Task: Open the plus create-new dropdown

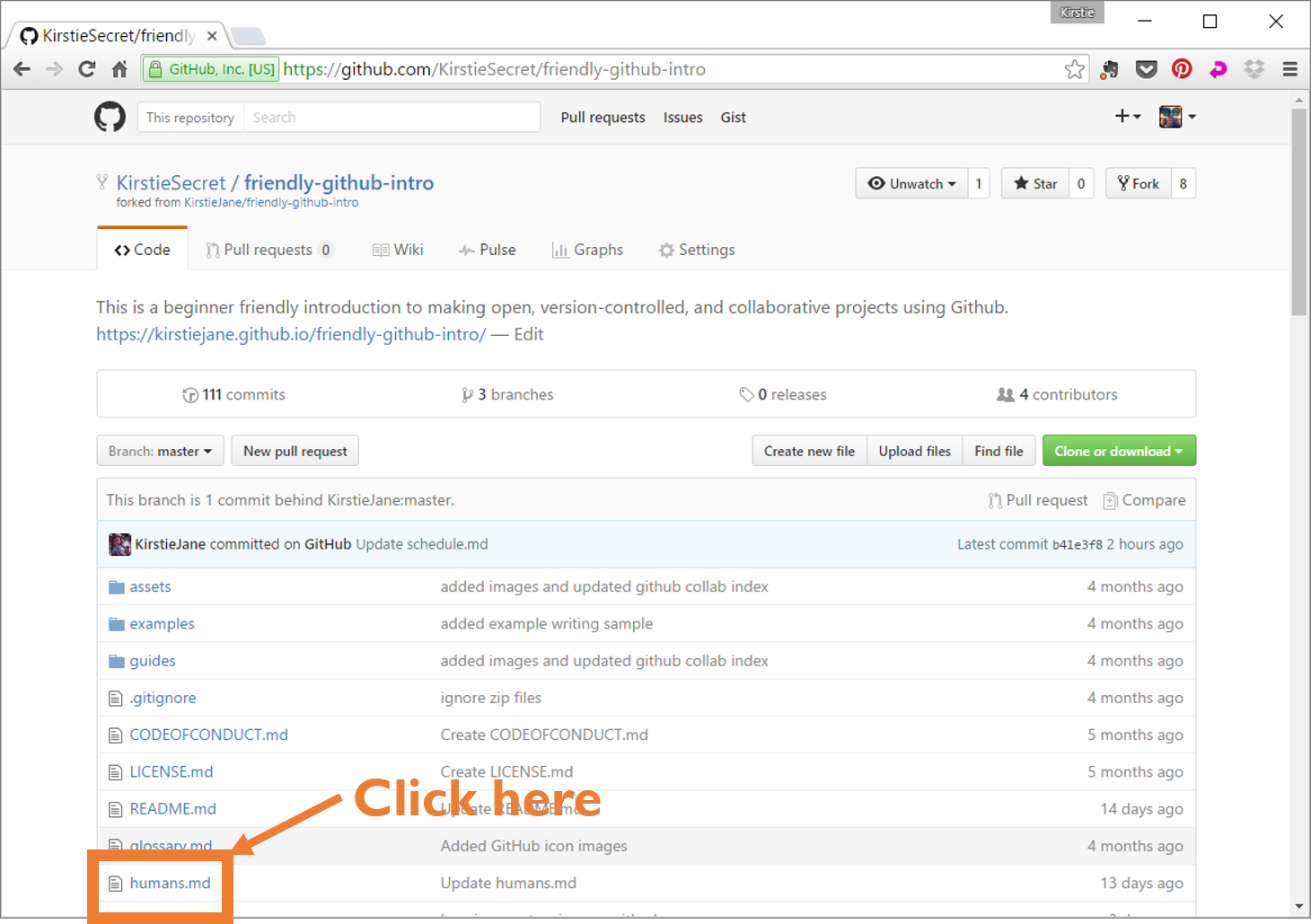Action: 1128,117
